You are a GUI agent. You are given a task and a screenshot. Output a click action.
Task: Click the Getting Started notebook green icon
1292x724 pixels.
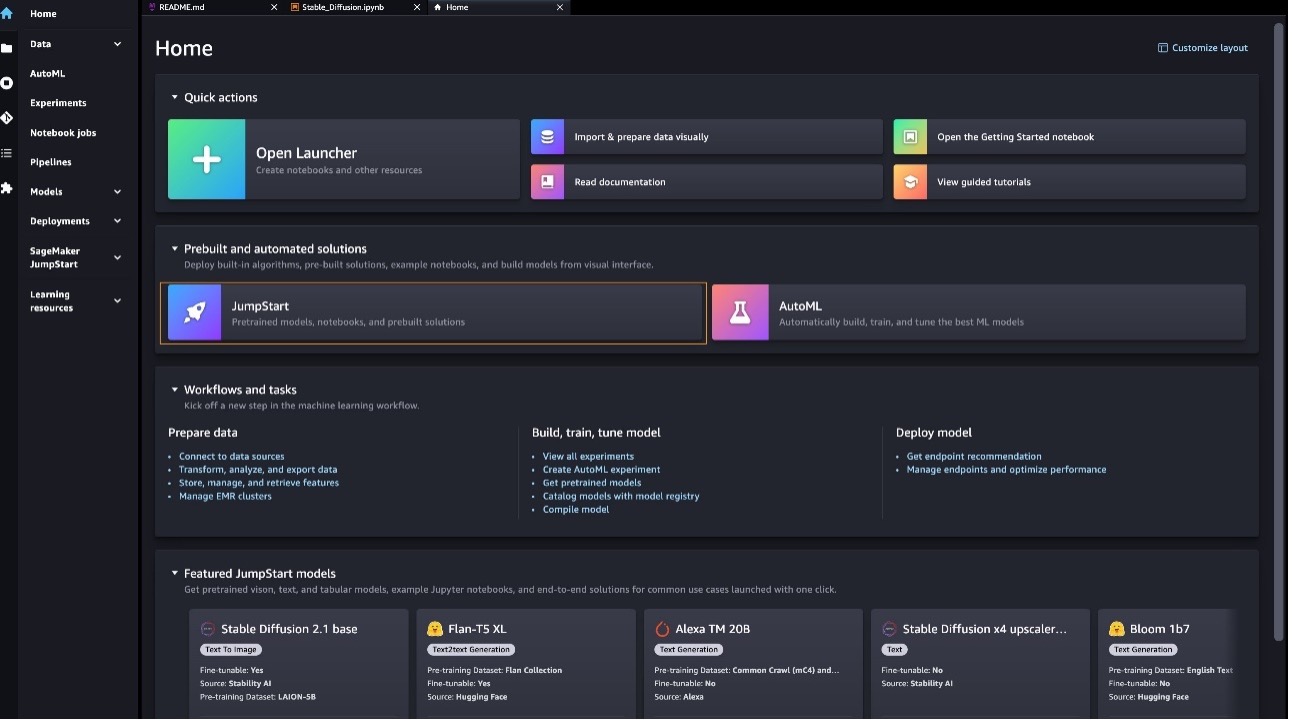point(910,137)
